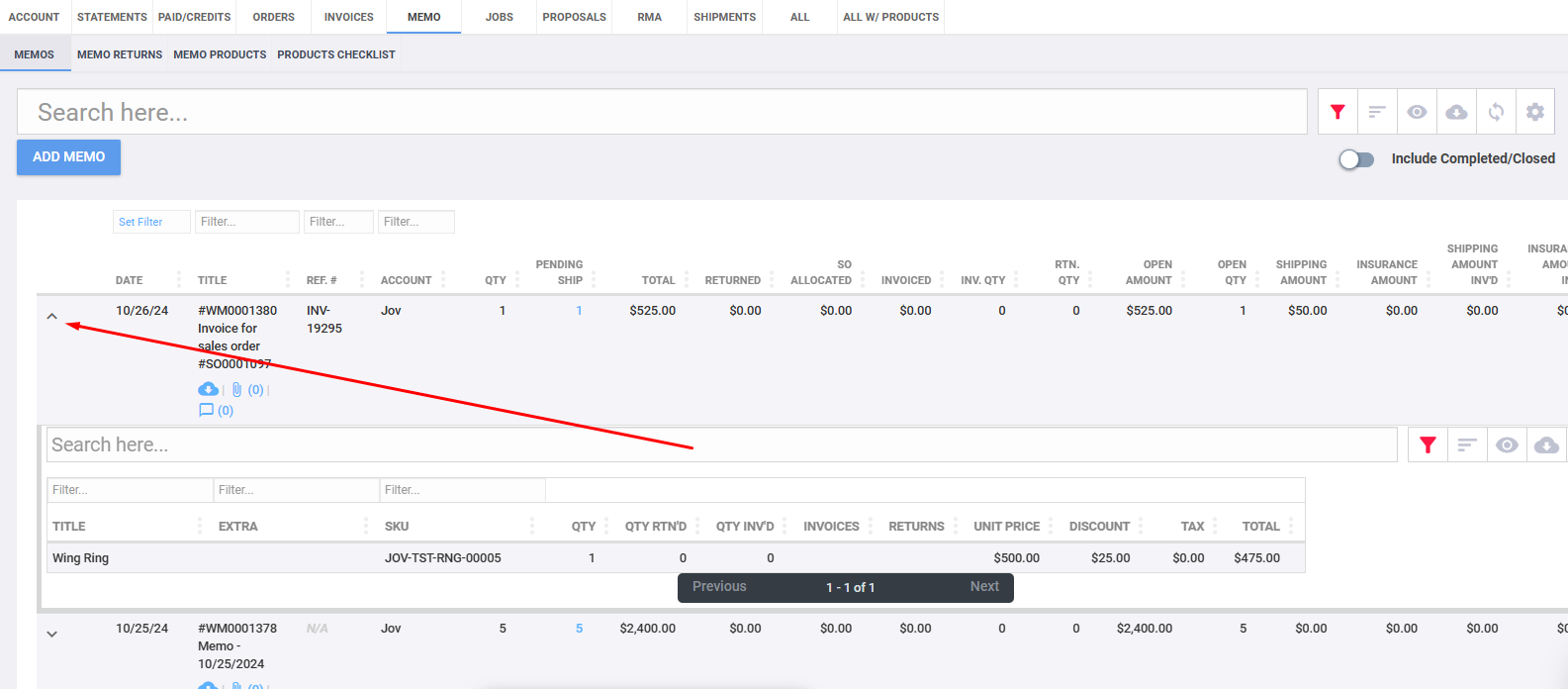This screenshot has width=1568, height=689.
Task: Sort by Shipping Amount column header
Action: point(1301,272)
